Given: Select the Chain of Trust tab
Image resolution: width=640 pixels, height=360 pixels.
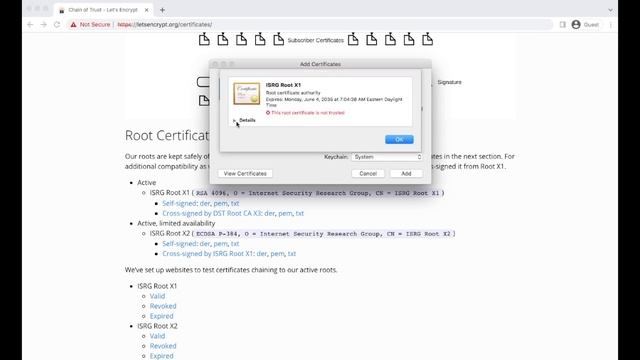Looking at the screenshot, I should point(103,10).
